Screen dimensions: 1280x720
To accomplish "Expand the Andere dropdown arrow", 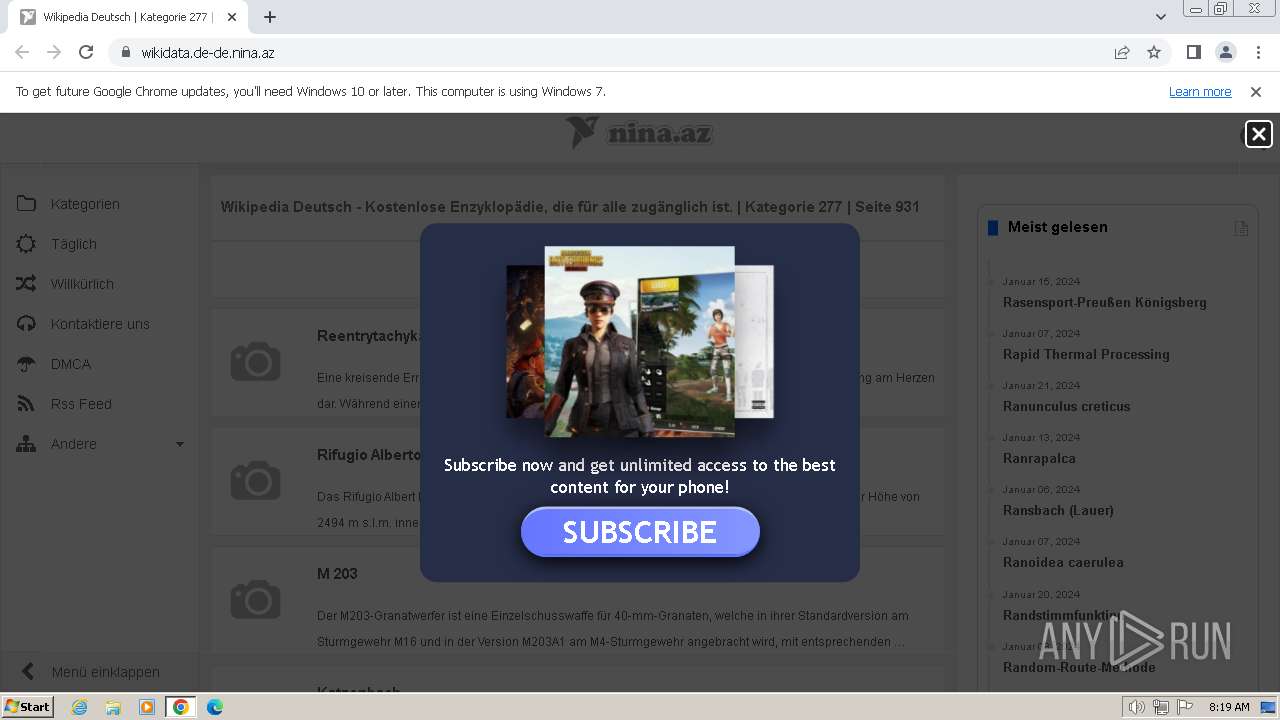I will tap(180, 444).
